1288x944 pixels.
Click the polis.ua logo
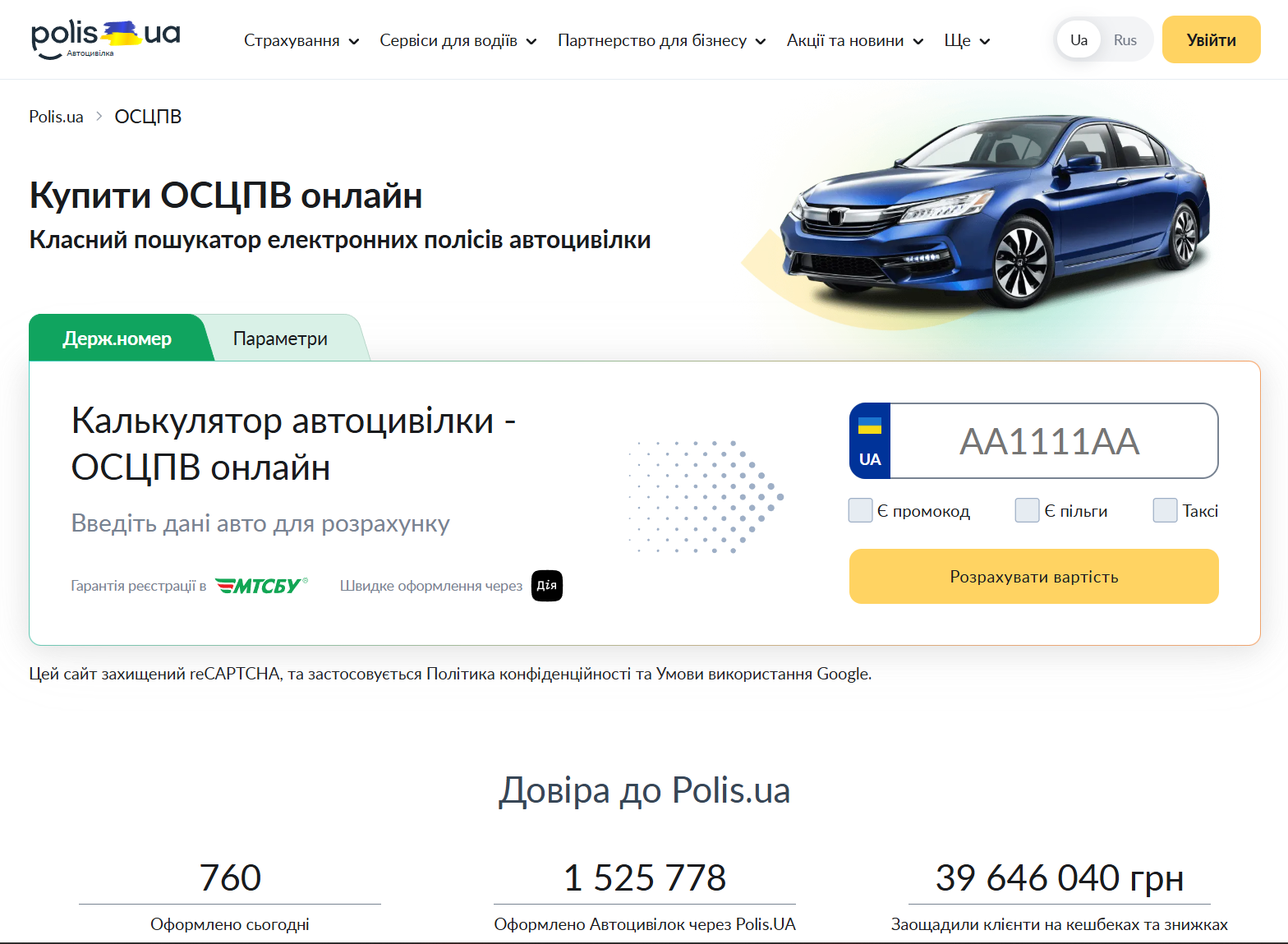point(105,39)
